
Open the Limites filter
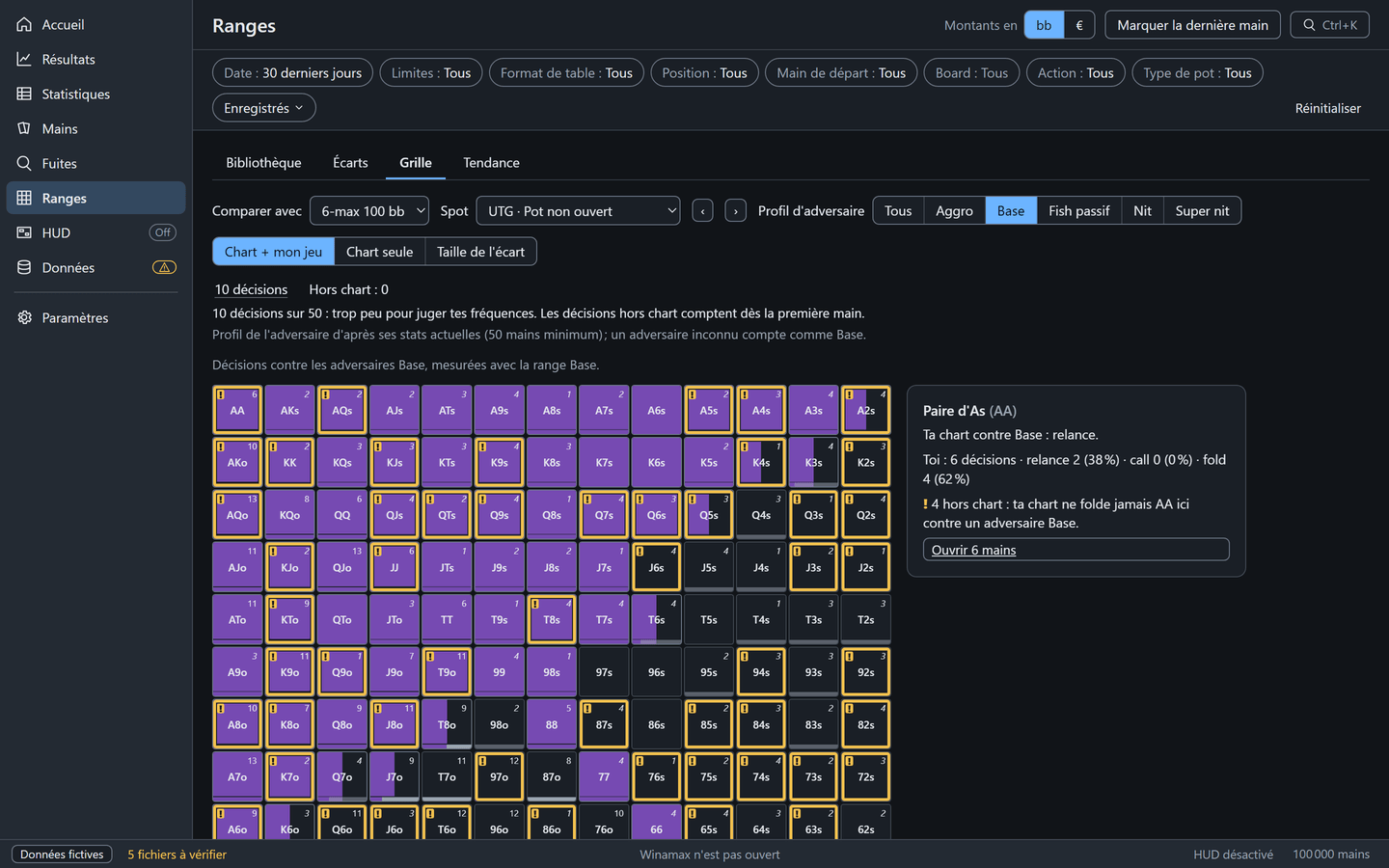click(x=431, y=72)
